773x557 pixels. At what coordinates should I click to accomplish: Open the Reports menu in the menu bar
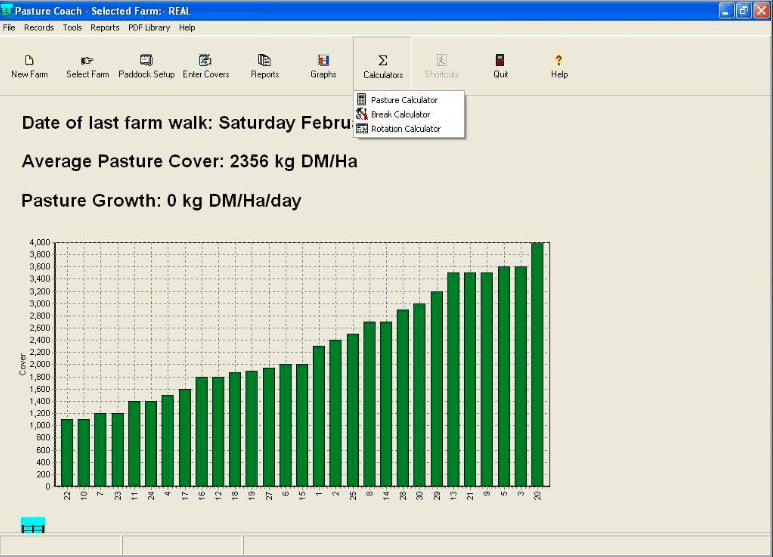pos(105,27)
